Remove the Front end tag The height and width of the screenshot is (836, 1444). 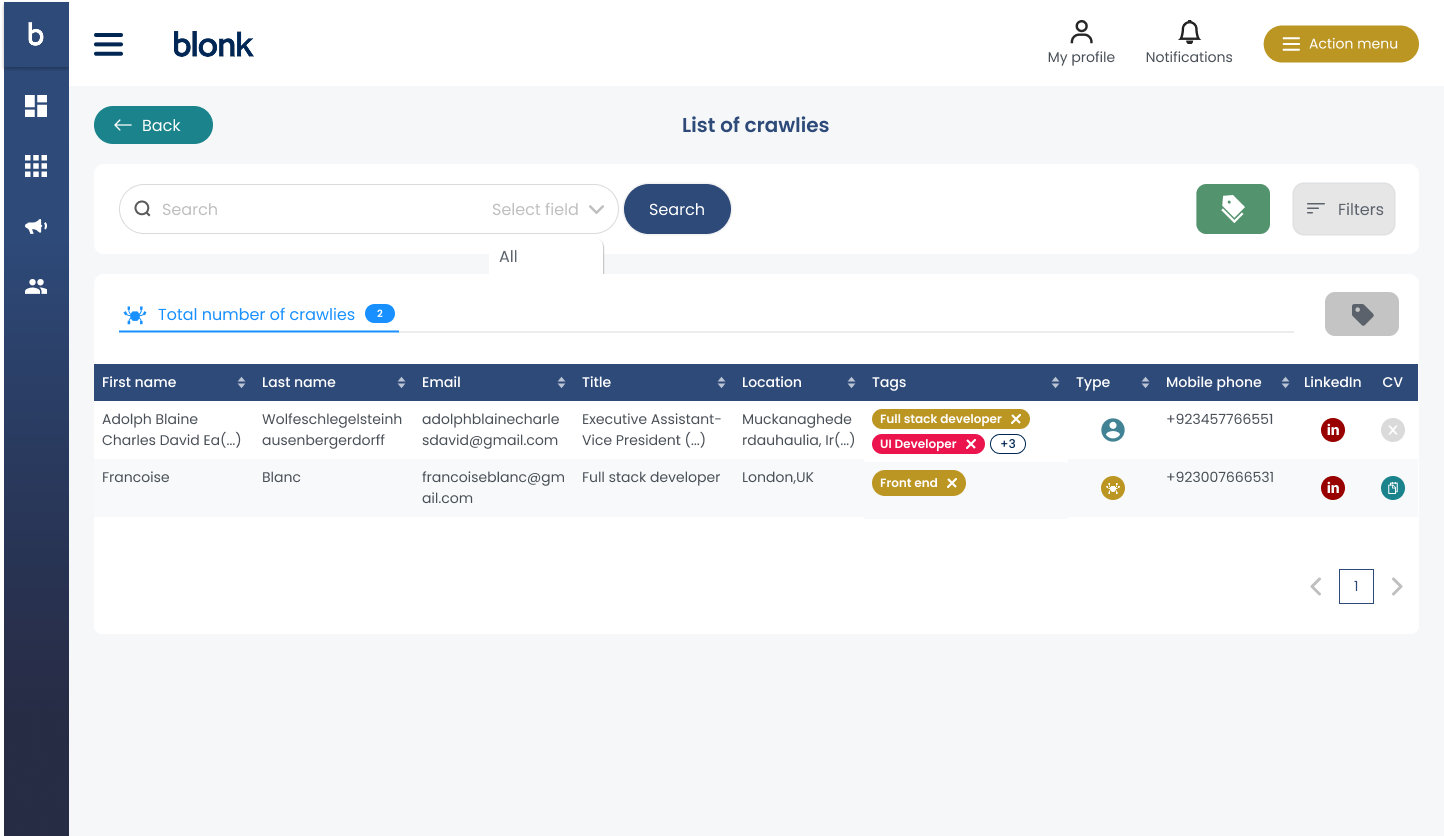click(952, 483)
